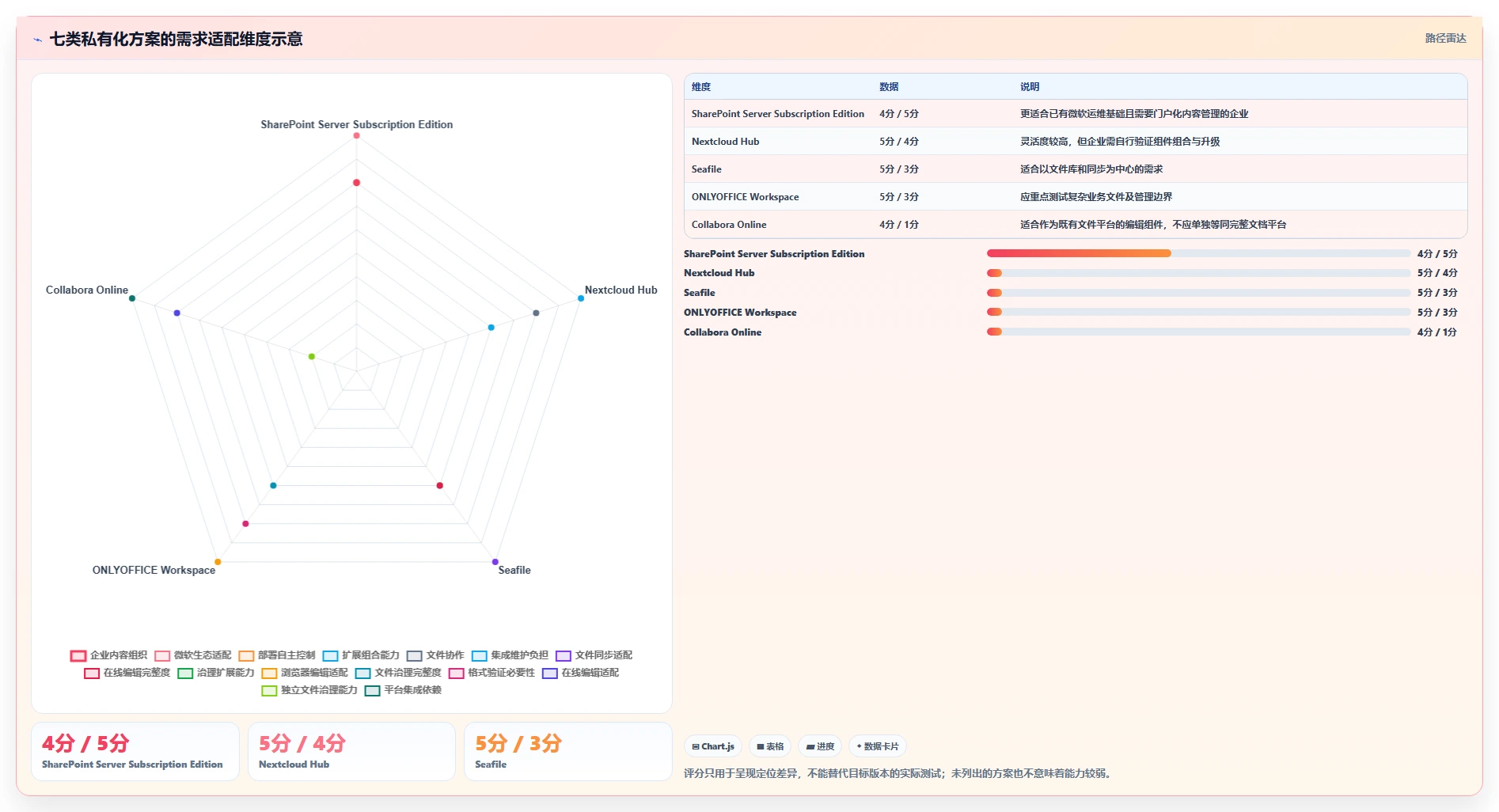1499x812 pixels.
Task: Select the Seafile table row name
Action: click(706, 169)
